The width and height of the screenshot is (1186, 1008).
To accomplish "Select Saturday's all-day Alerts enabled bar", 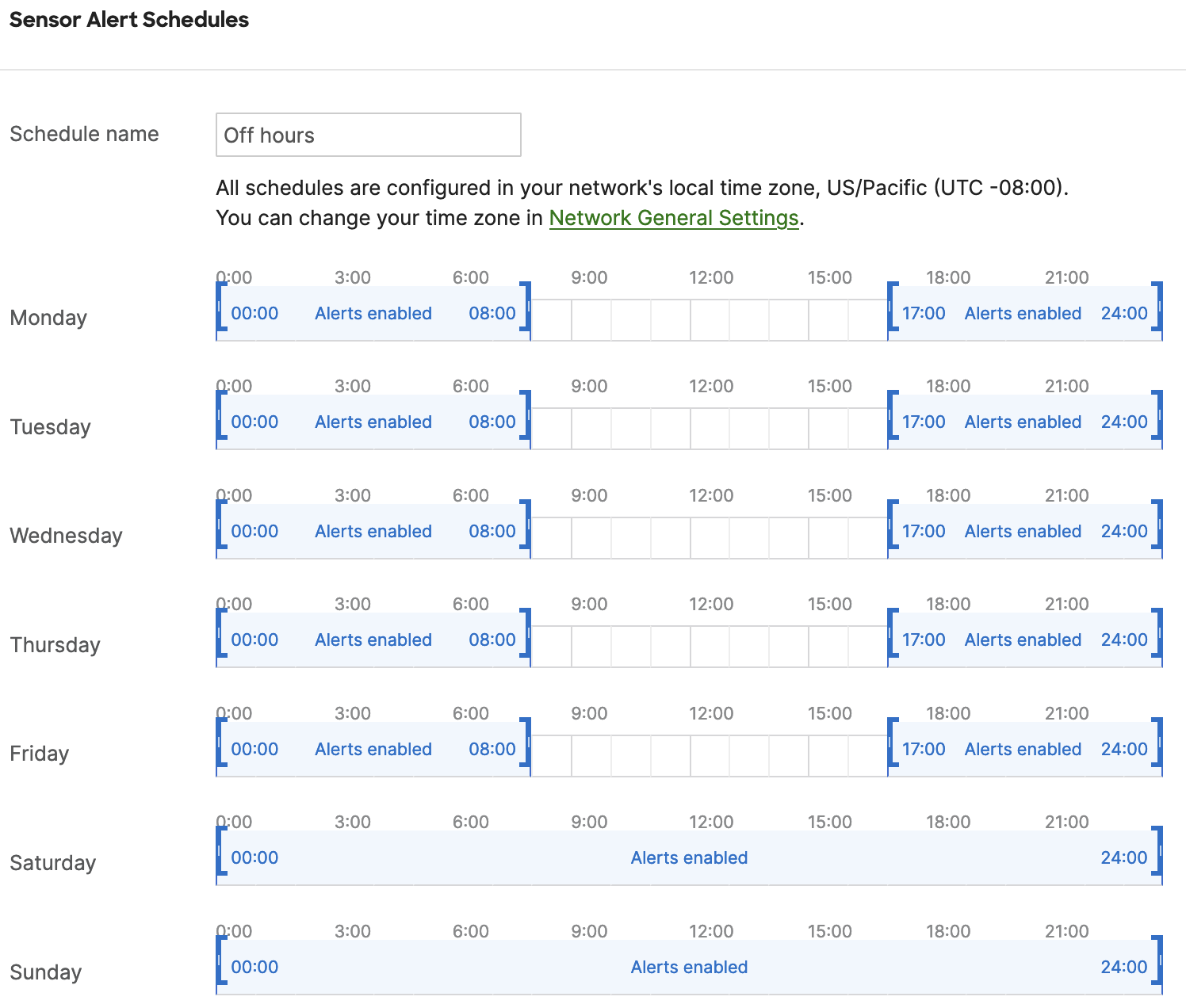I will (x=688, y=857).
